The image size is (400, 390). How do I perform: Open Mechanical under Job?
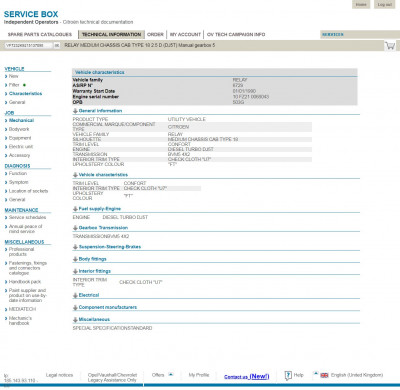[21, 120]
